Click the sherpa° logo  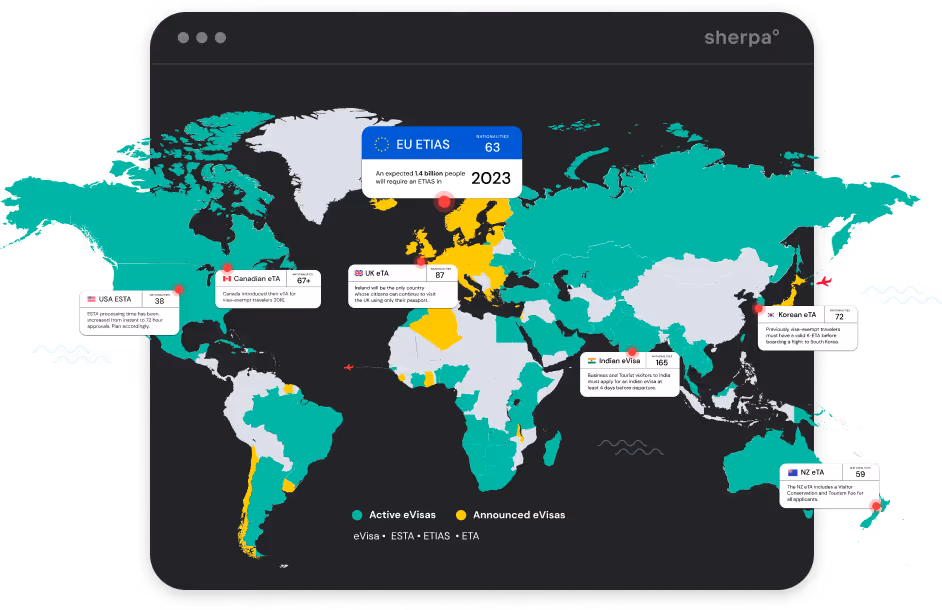741,37
